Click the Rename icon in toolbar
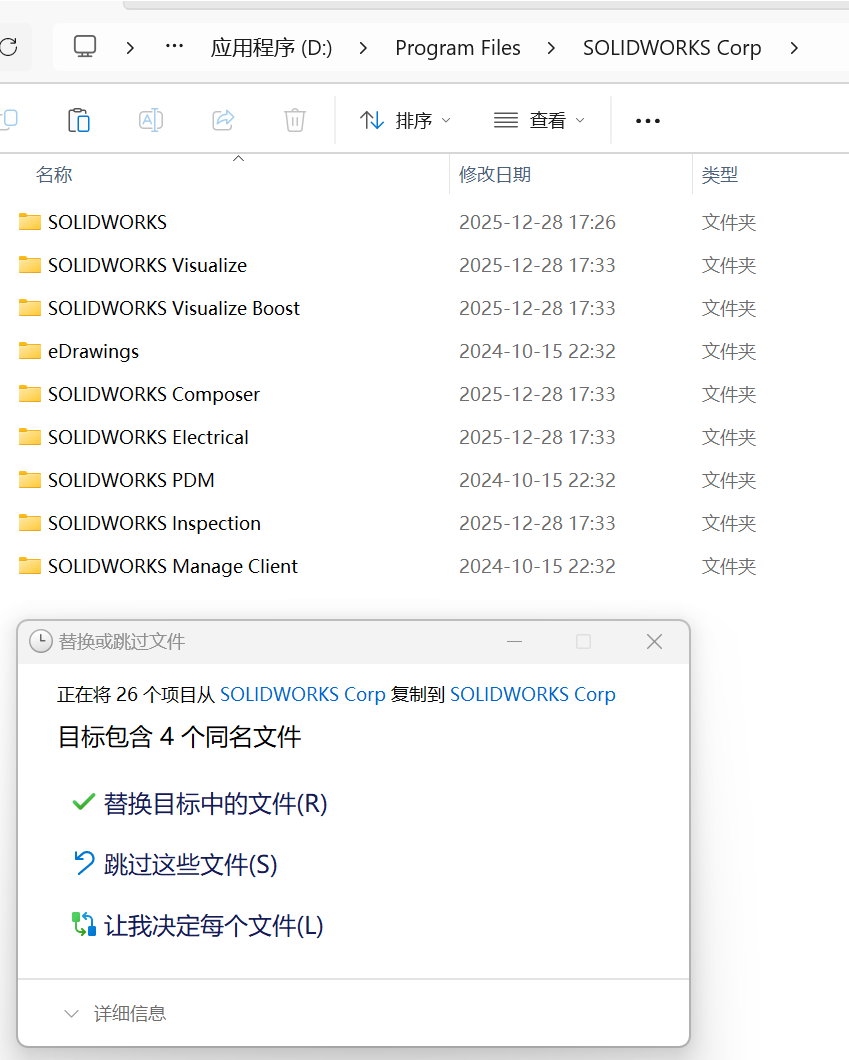 pyautogui.click(x=151, y=120)
